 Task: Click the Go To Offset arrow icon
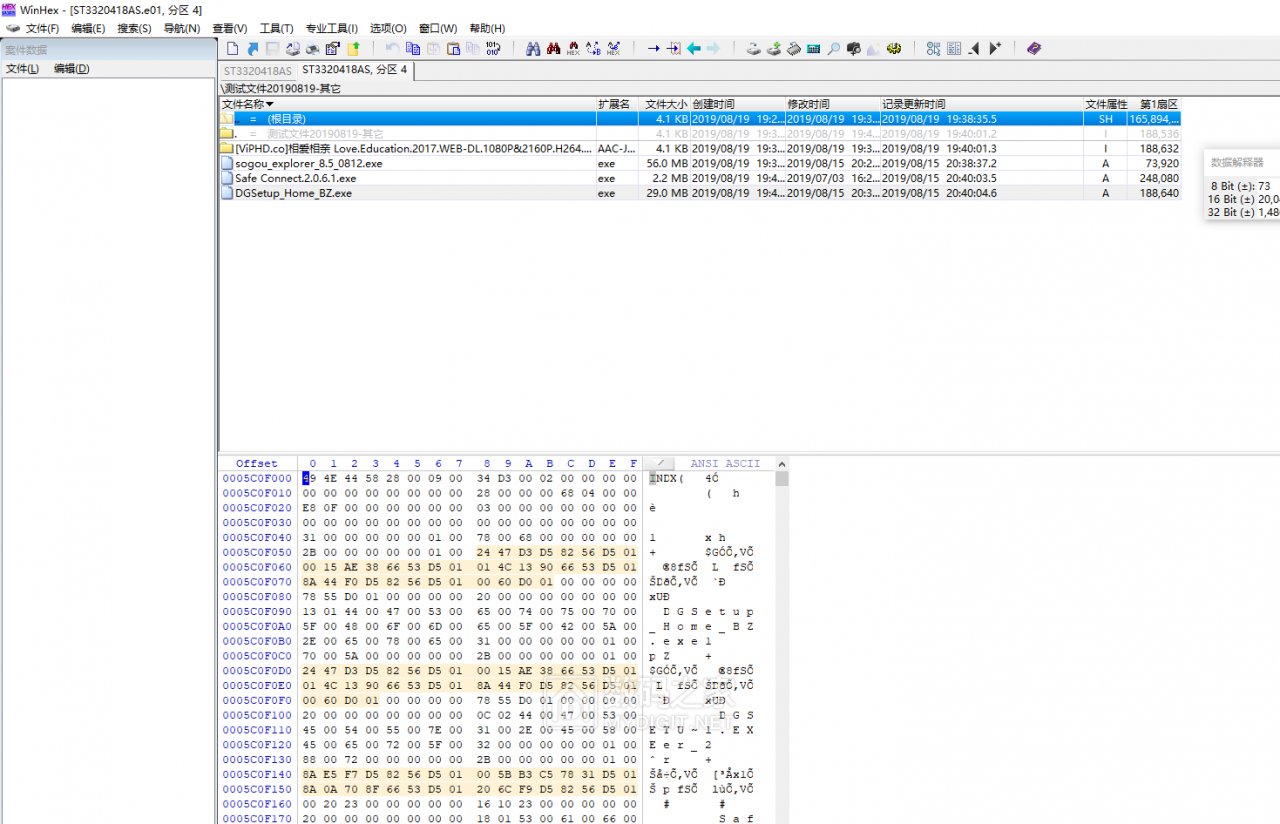point(653,48)
